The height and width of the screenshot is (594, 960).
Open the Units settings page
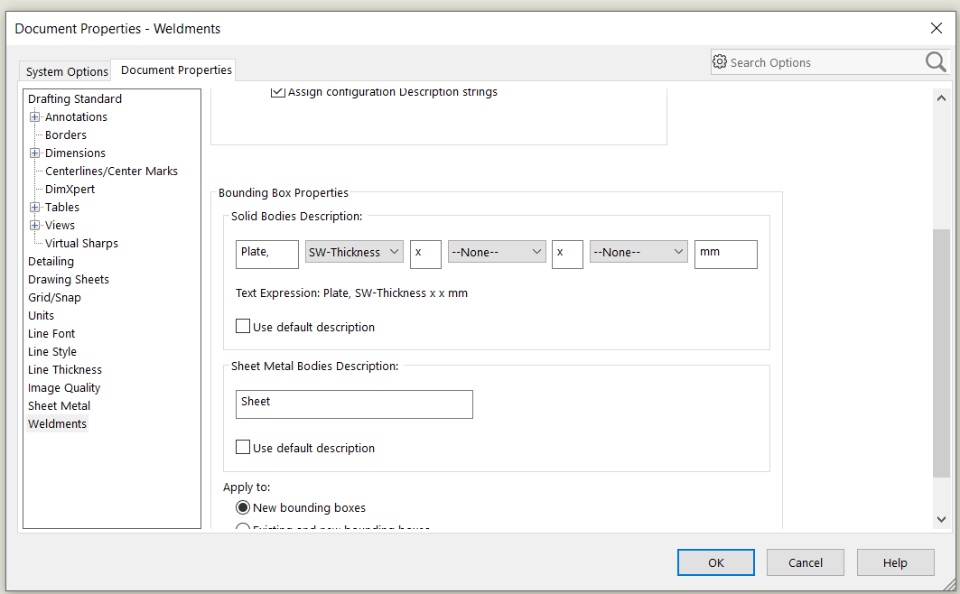tap(41, 315)
